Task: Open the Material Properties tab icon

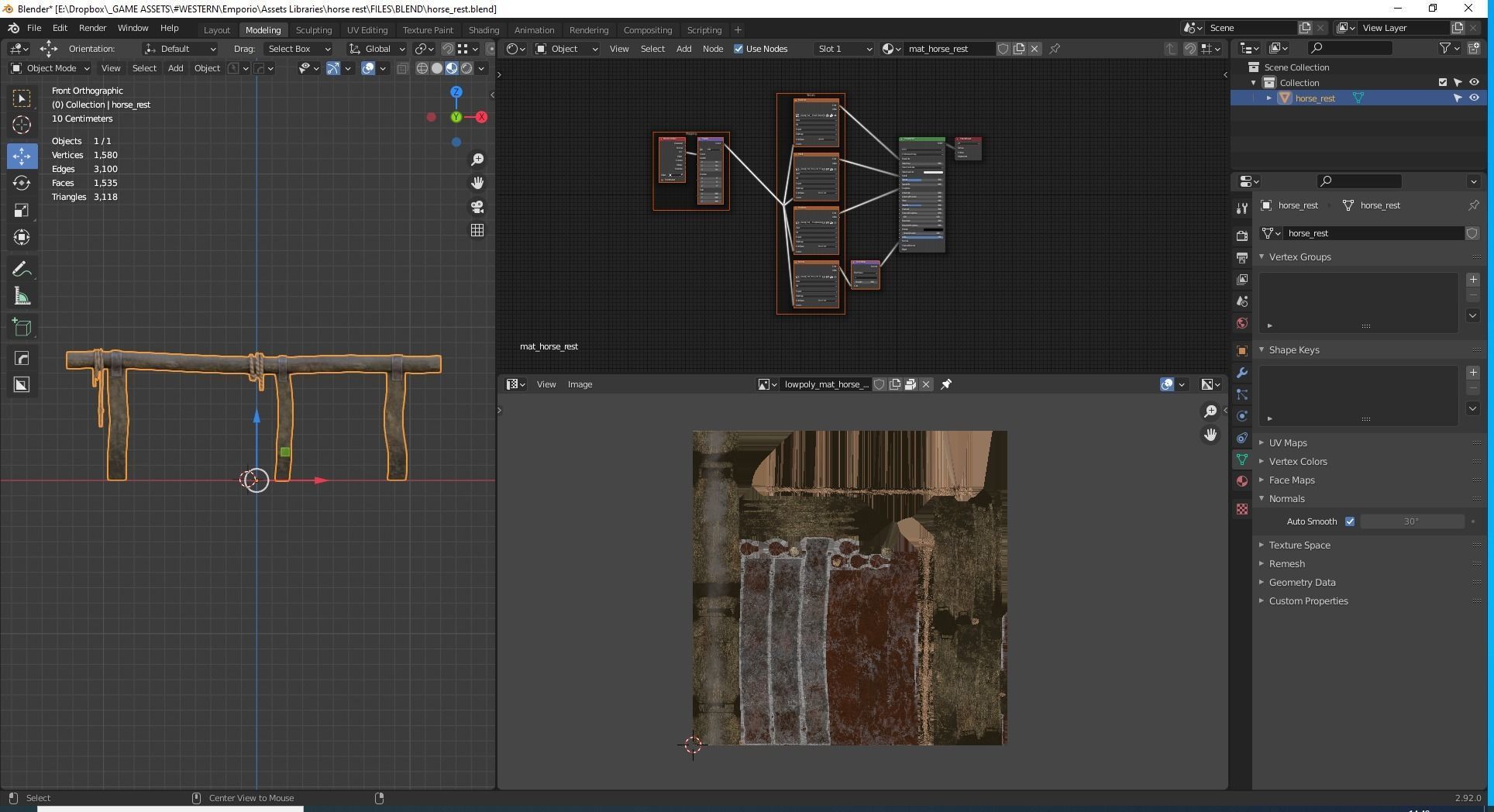Action: (1242, 481)
